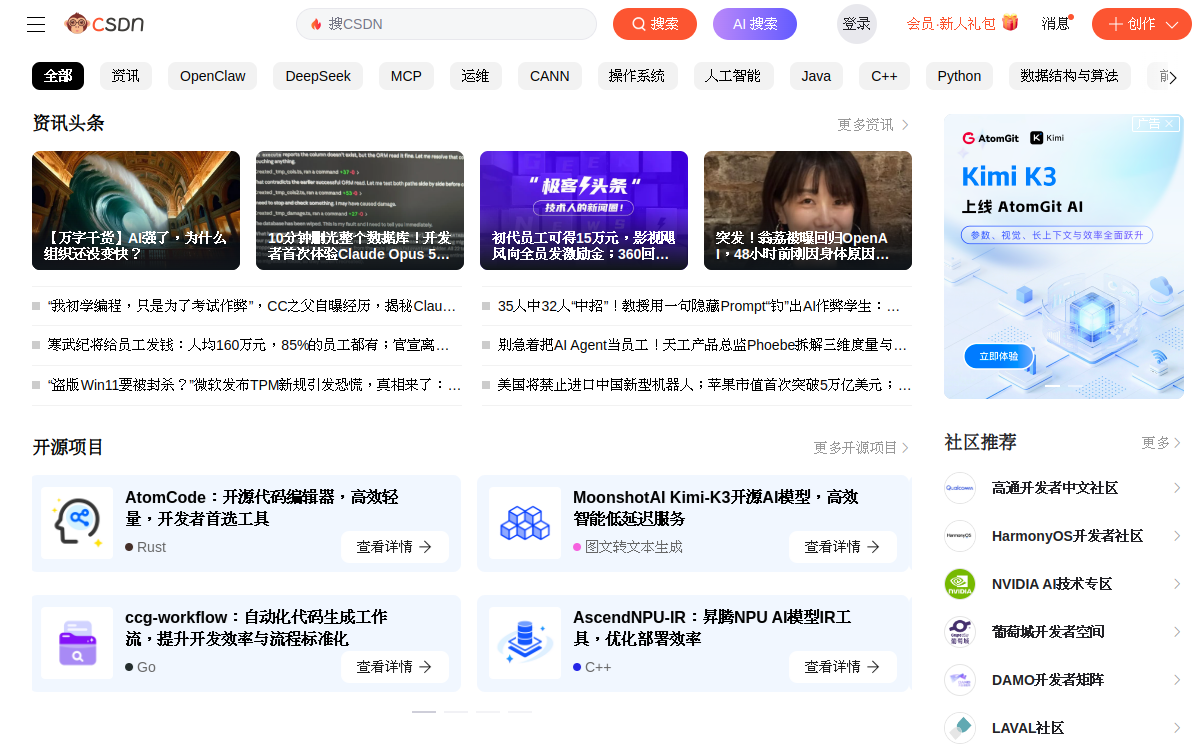Select the C++ tab

[884, 76]
